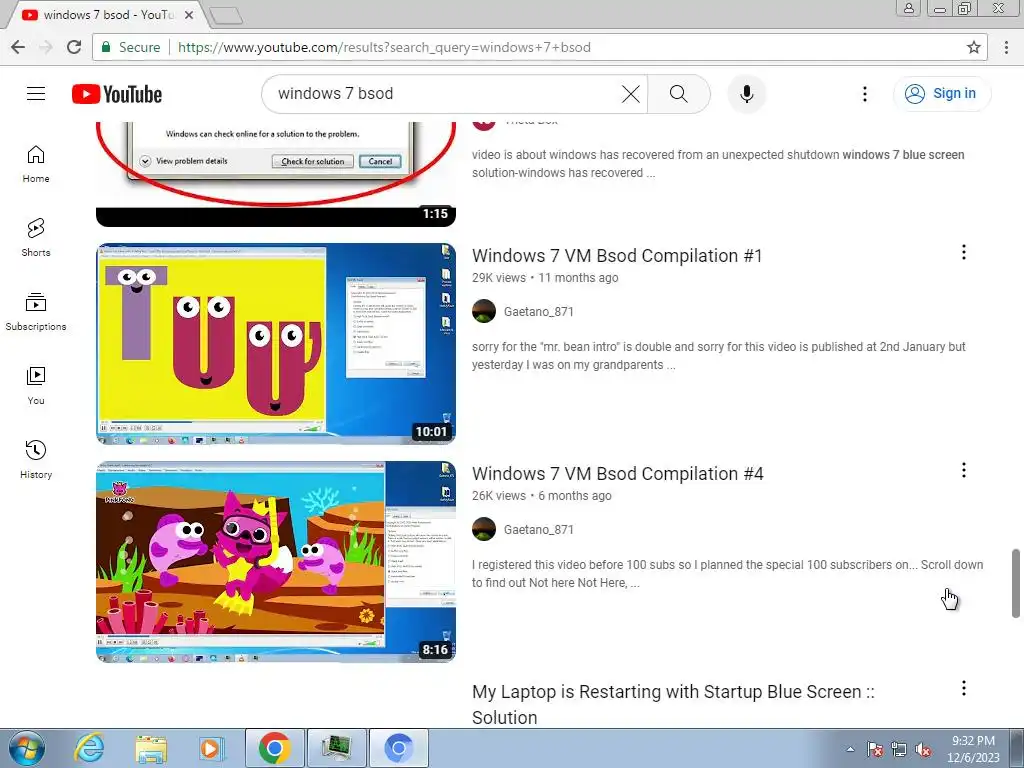
Task: Open Gaetano_871 channel under Compilation #1
Action: [x=539, y=312]
